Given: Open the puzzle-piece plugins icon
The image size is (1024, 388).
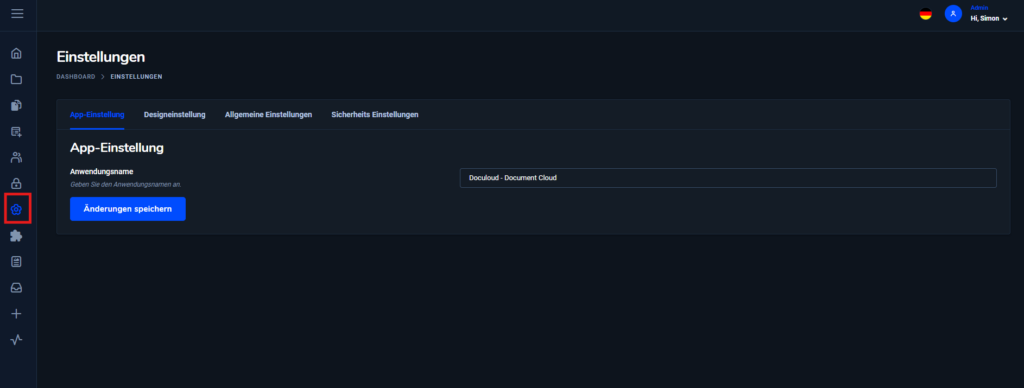Looking at the screenshot, I should [16, 236].
